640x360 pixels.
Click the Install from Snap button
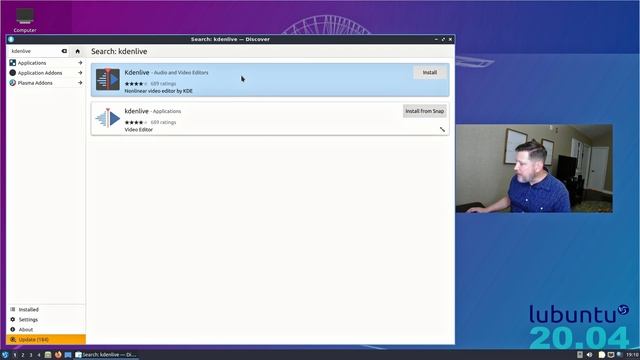[x=424, y=111]
